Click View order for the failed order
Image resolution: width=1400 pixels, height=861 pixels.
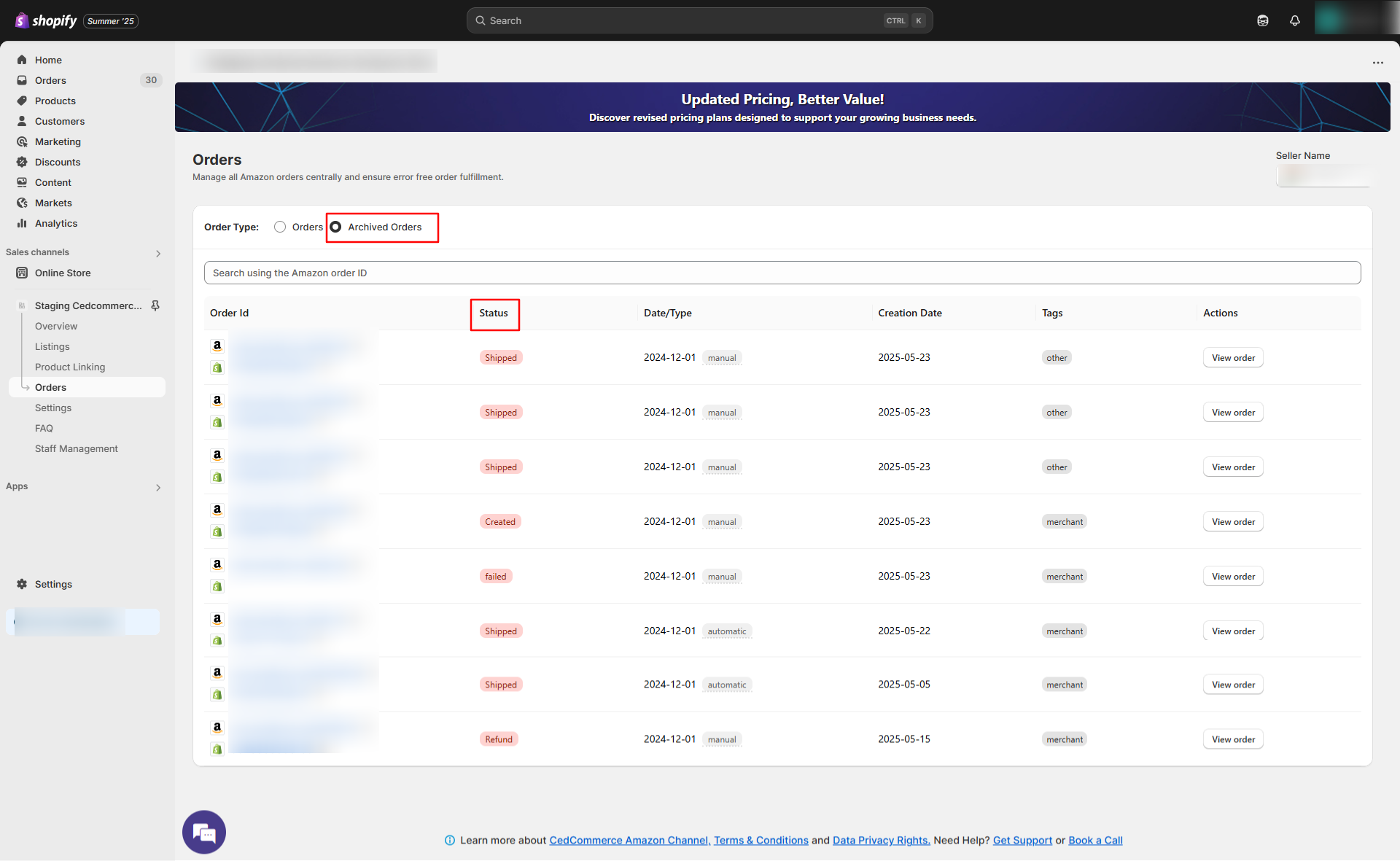coord(1233,576)
